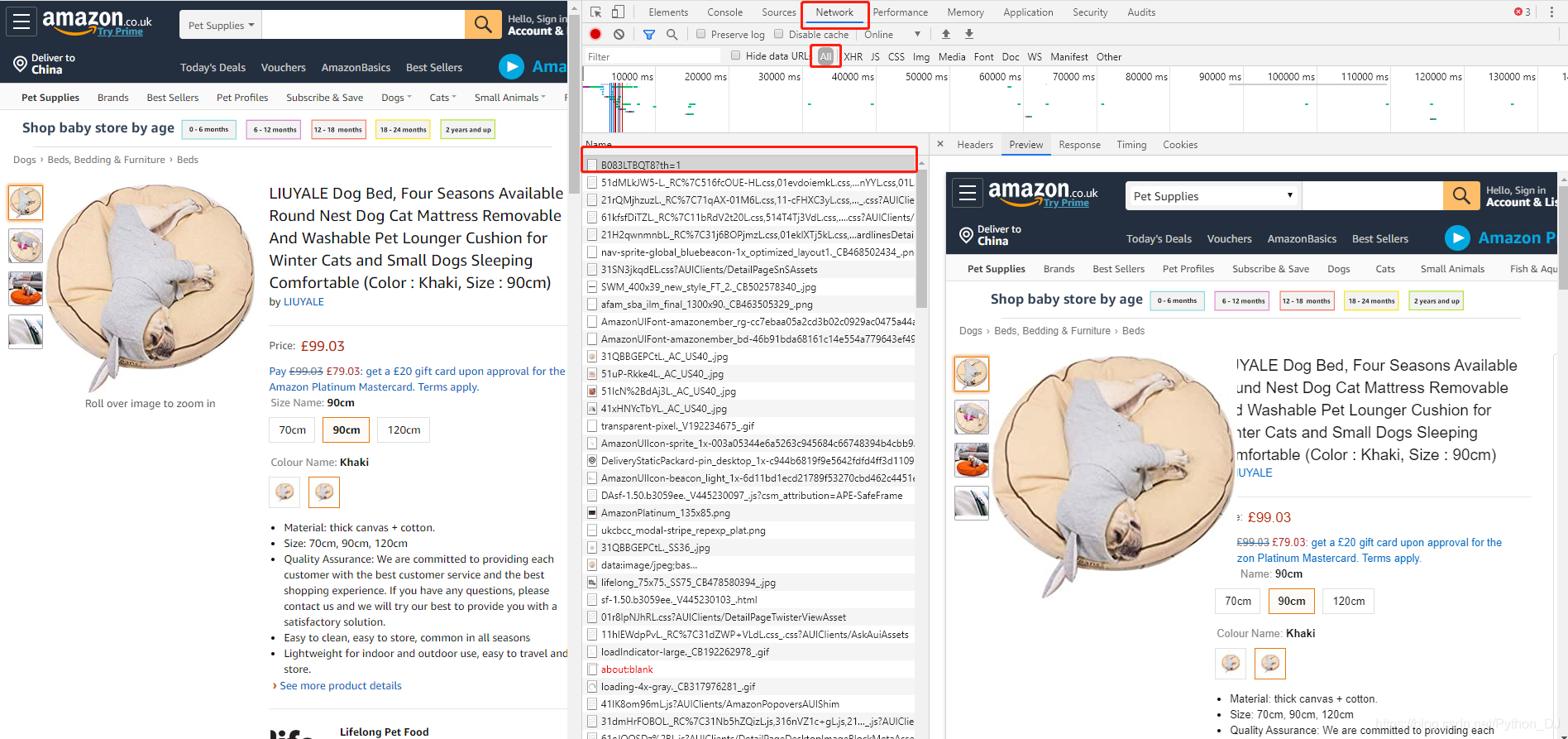The width and height of the screenshot is (1568, 739).
Task: Open Pet Supplies dropdown in preview pane
Action: click(1213, 196)
